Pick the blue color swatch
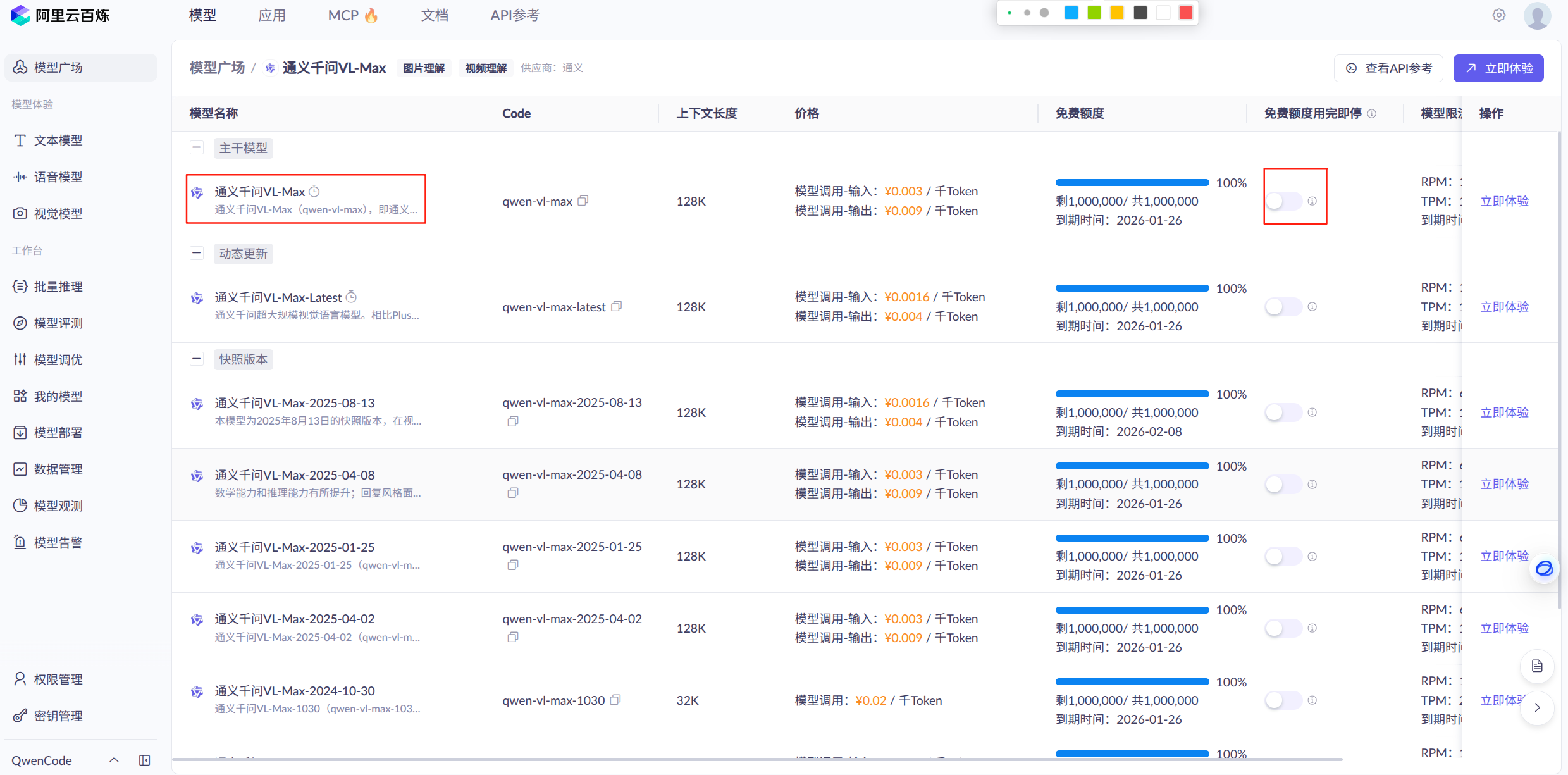This screenshot has height=775, width=1568. [1071, 13]
